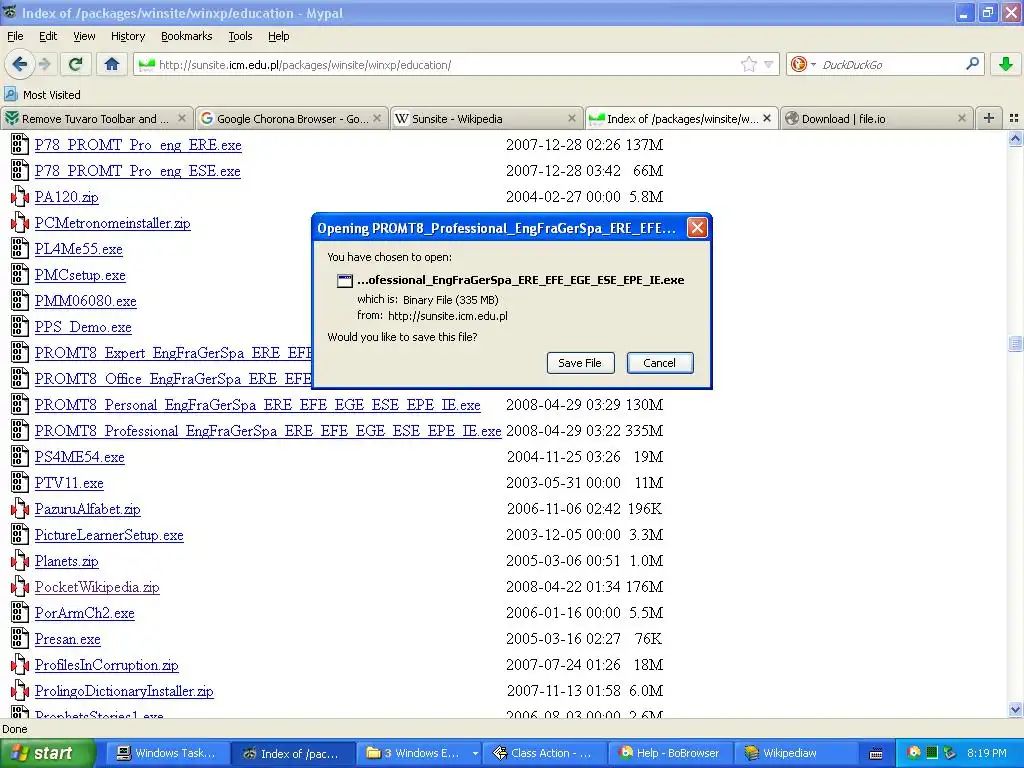Close the Sunsite - Wikipedia tab

click(x=571, y=118)
